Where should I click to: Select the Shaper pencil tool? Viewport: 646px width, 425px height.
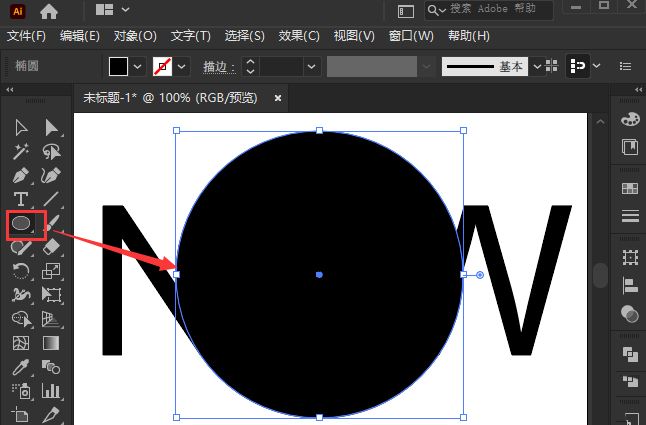pyautogui.click(x=21, y=247)
